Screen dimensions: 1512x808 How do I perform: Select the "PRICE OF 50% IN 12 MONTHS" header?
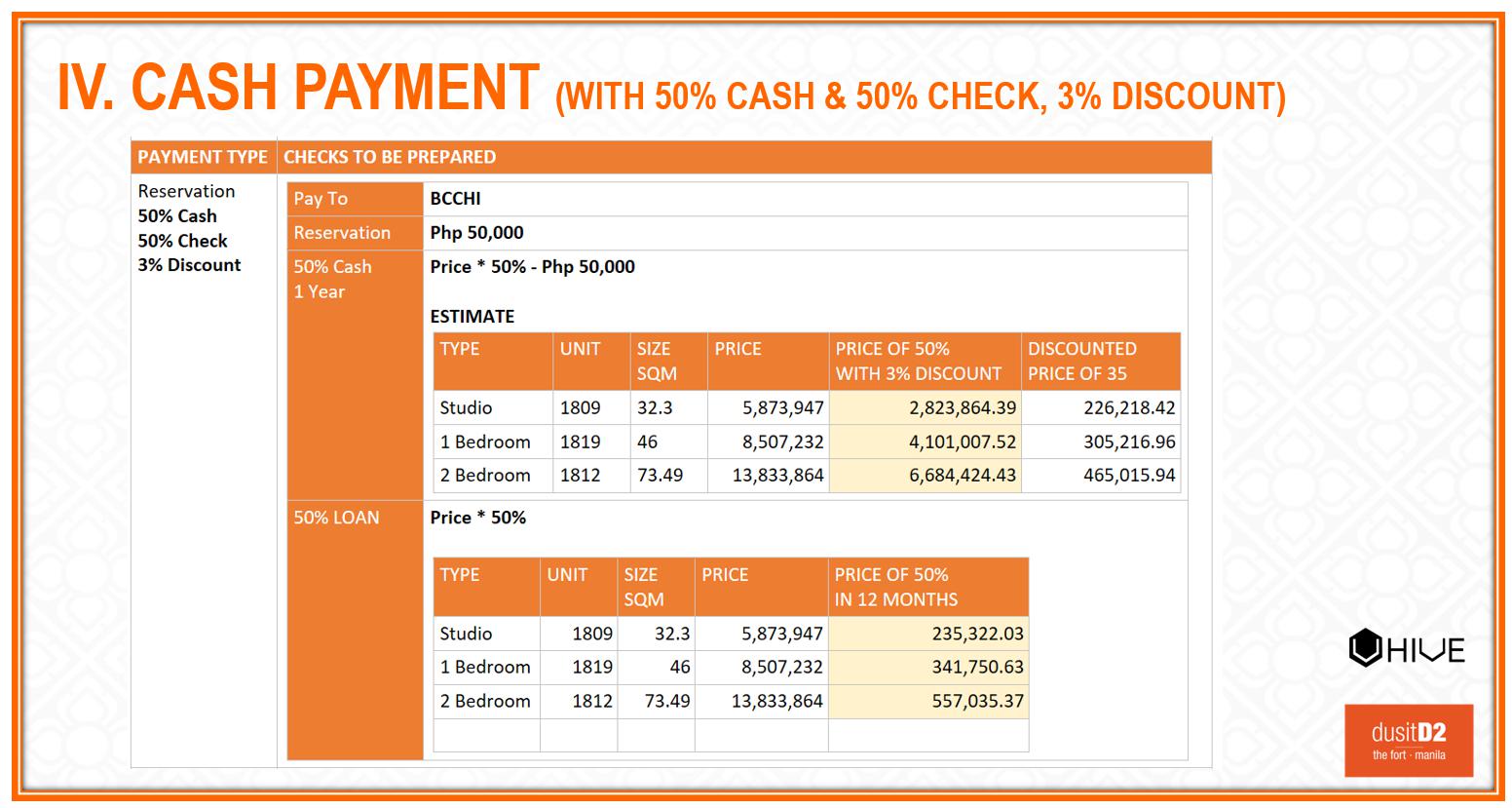895,587
